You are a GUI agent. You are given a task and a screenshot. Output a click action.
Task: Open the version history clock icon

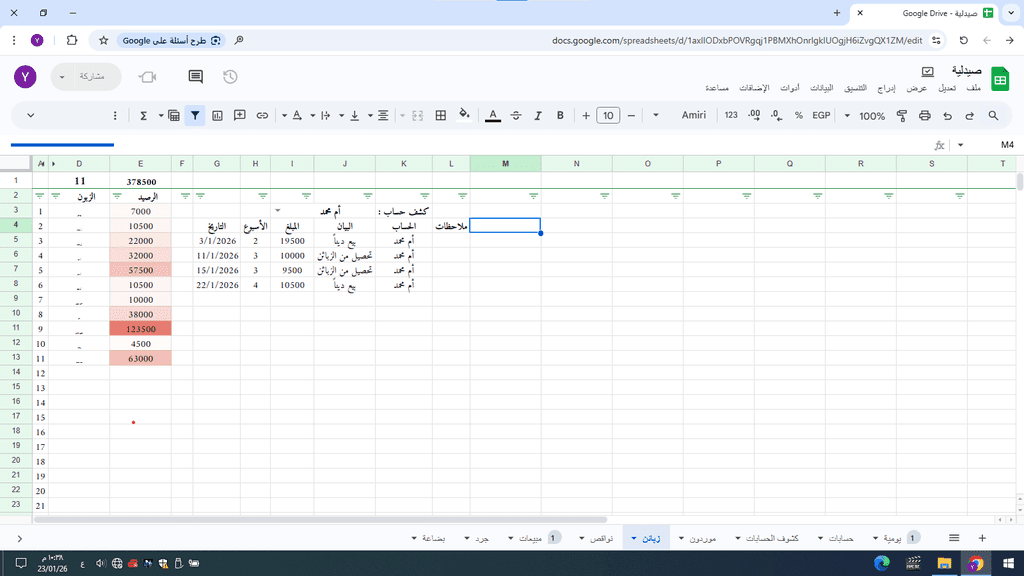[230, 77]
